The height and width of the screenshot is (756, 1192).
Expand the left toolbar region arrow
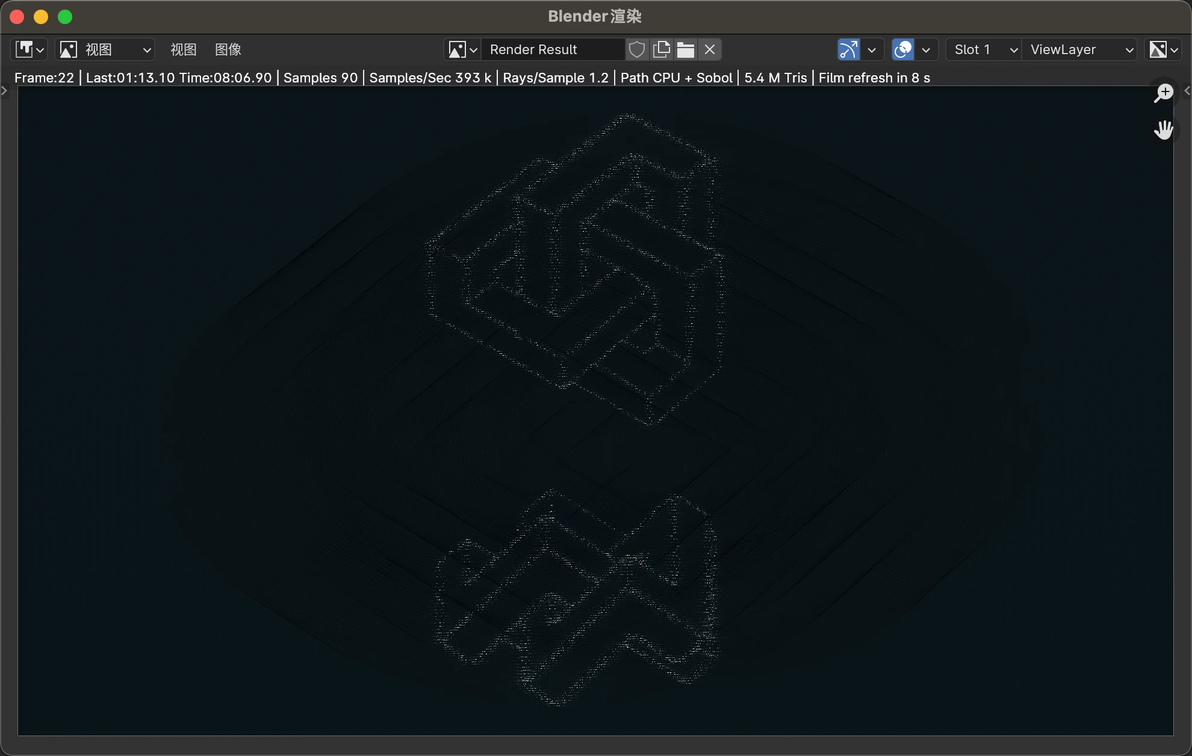click(x=5, y=91)
